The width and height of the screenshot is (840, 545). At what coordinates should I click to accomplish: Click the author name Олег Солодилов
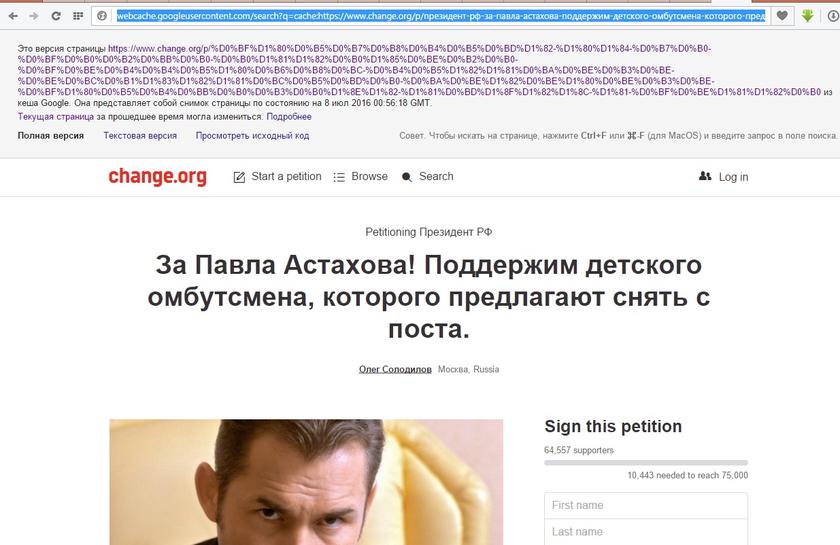[x=395, y=369]
